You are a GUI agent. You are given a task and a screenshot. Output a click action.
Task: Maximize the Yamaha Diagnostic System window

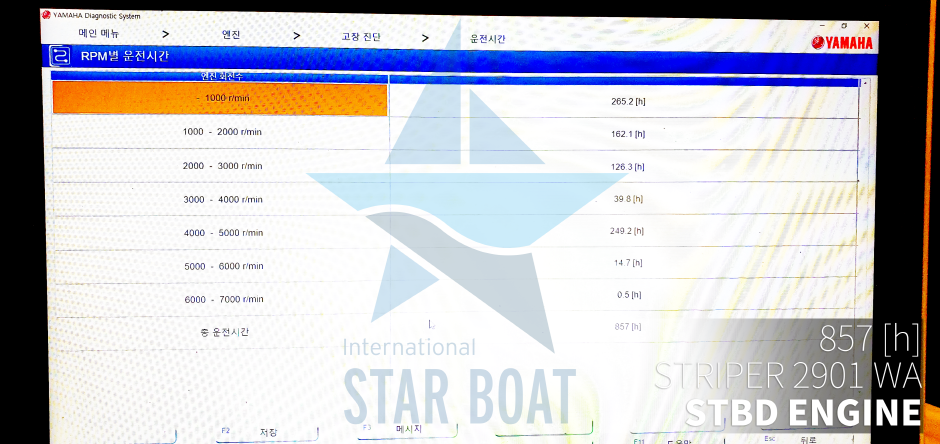coord(844,26)
